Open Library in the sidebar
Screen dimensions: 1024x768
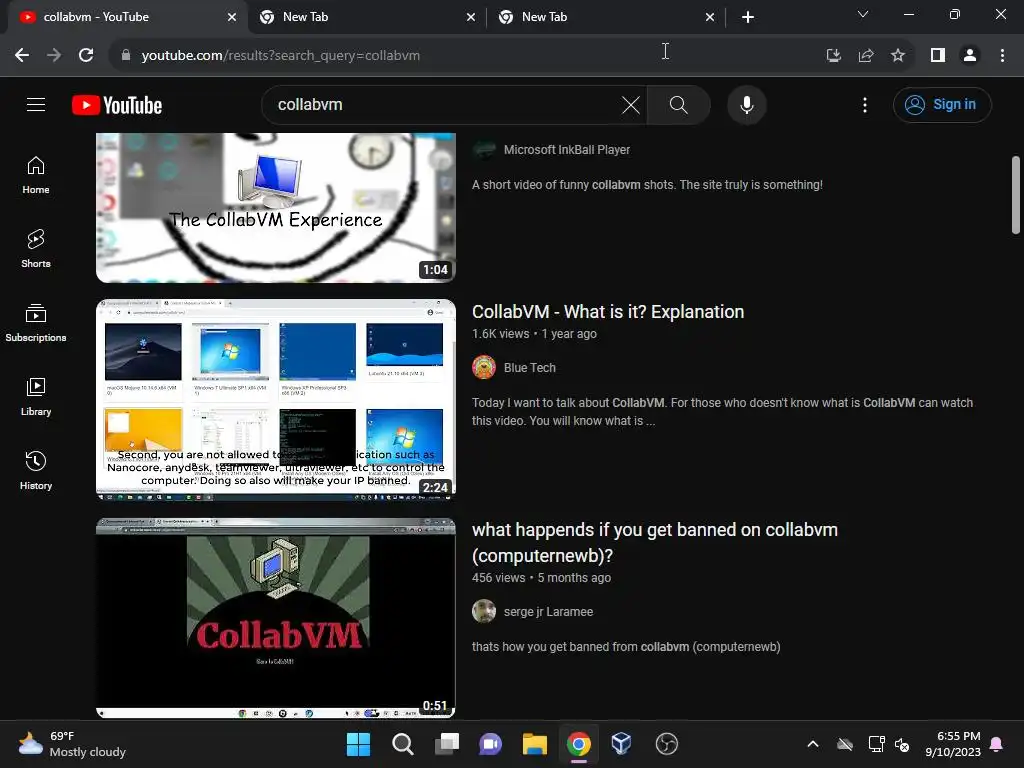(x=36, y=396)
